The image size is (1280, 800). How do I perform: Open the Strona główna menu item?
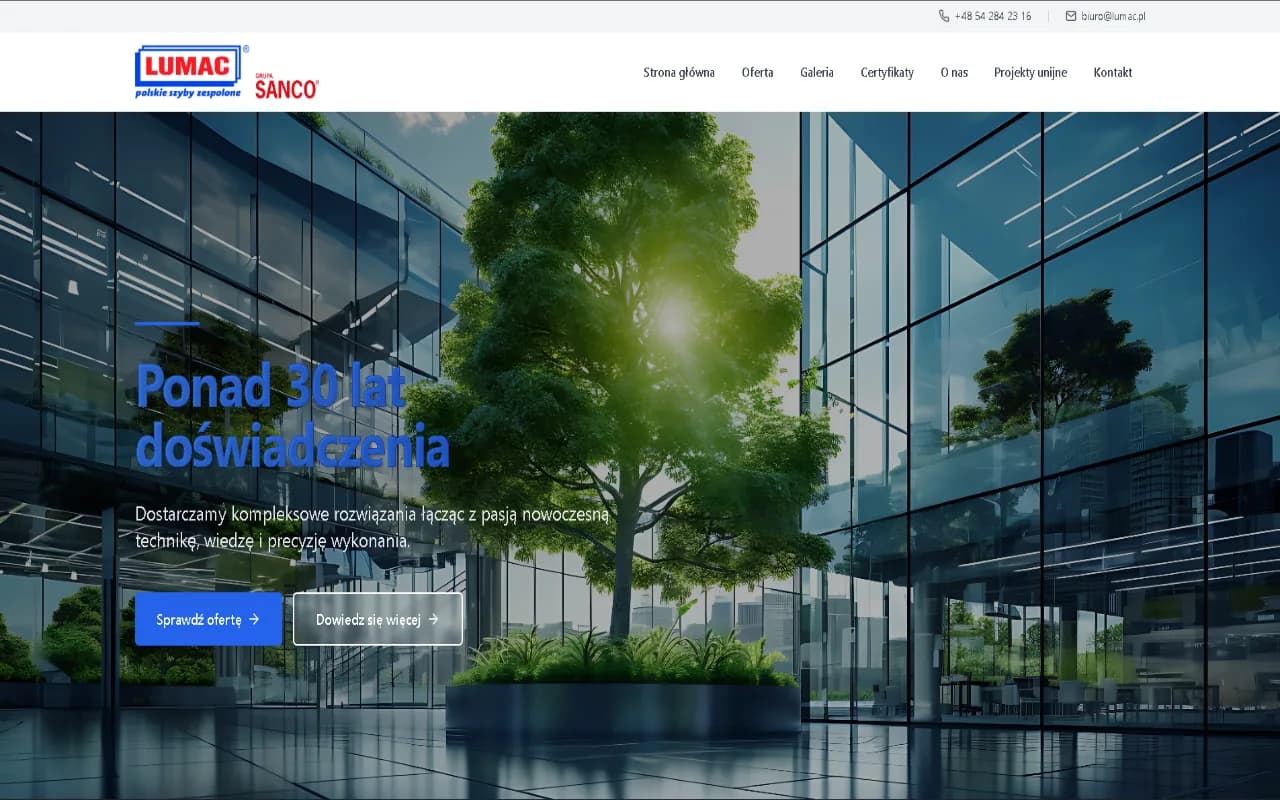[x=679, y=72]
